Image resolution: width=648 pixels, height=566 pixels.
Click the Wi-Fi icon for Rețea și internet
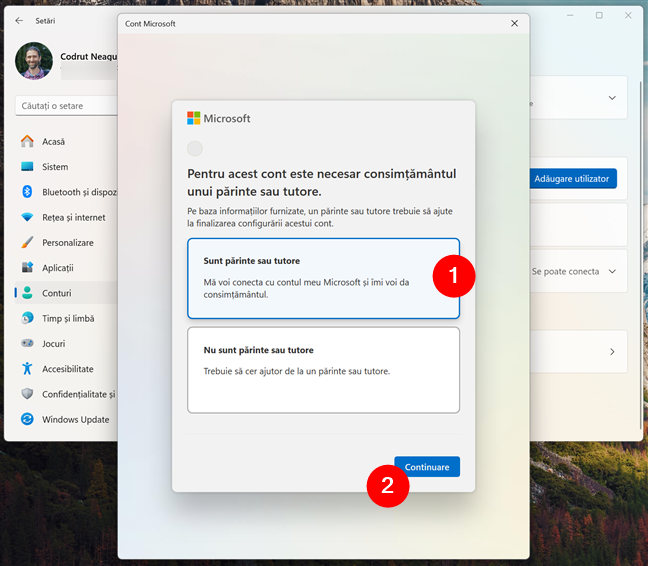click(27, 217)
